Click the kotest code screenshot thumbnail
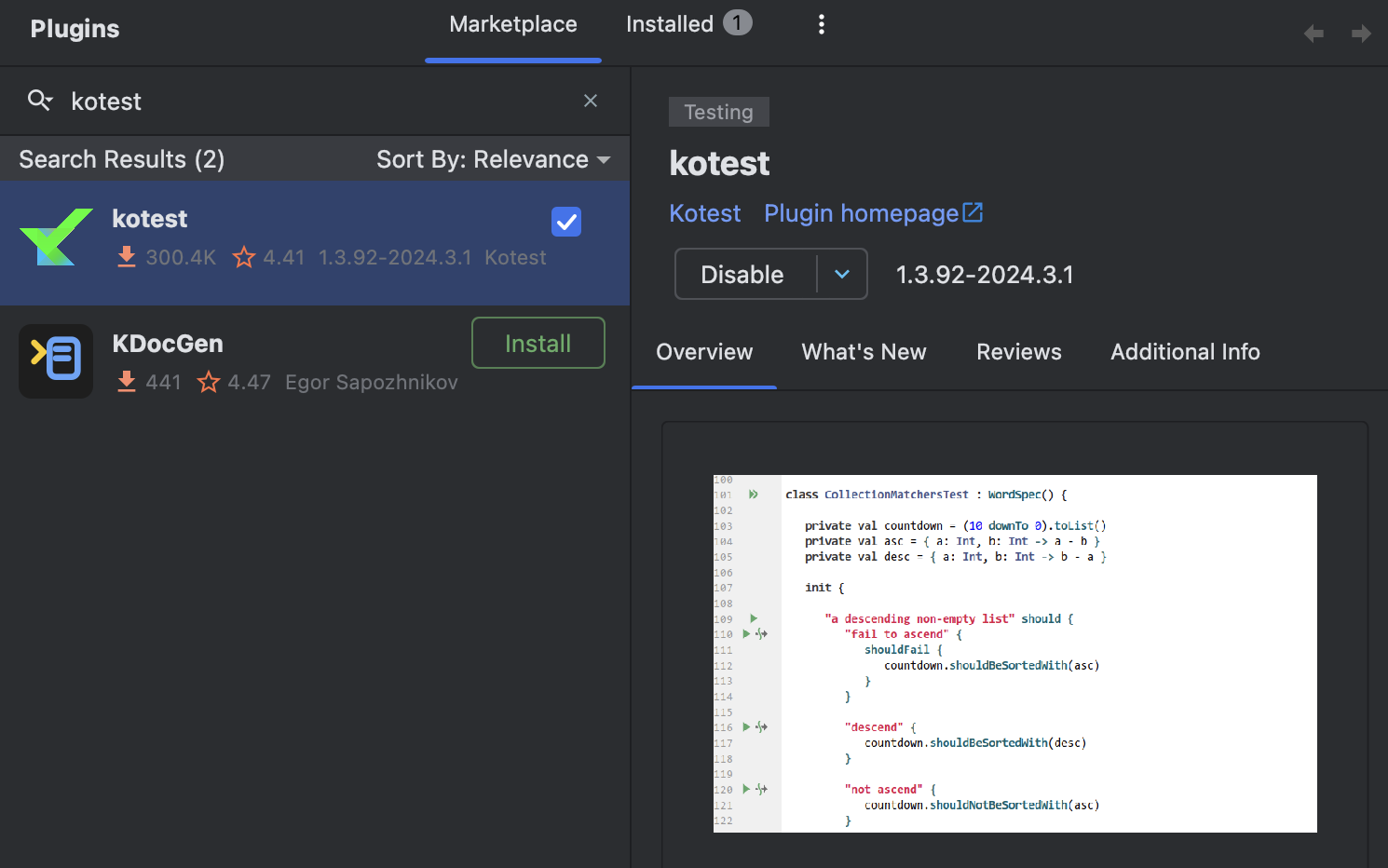Screen dimensions: 1388x868 coord(1015,654)
